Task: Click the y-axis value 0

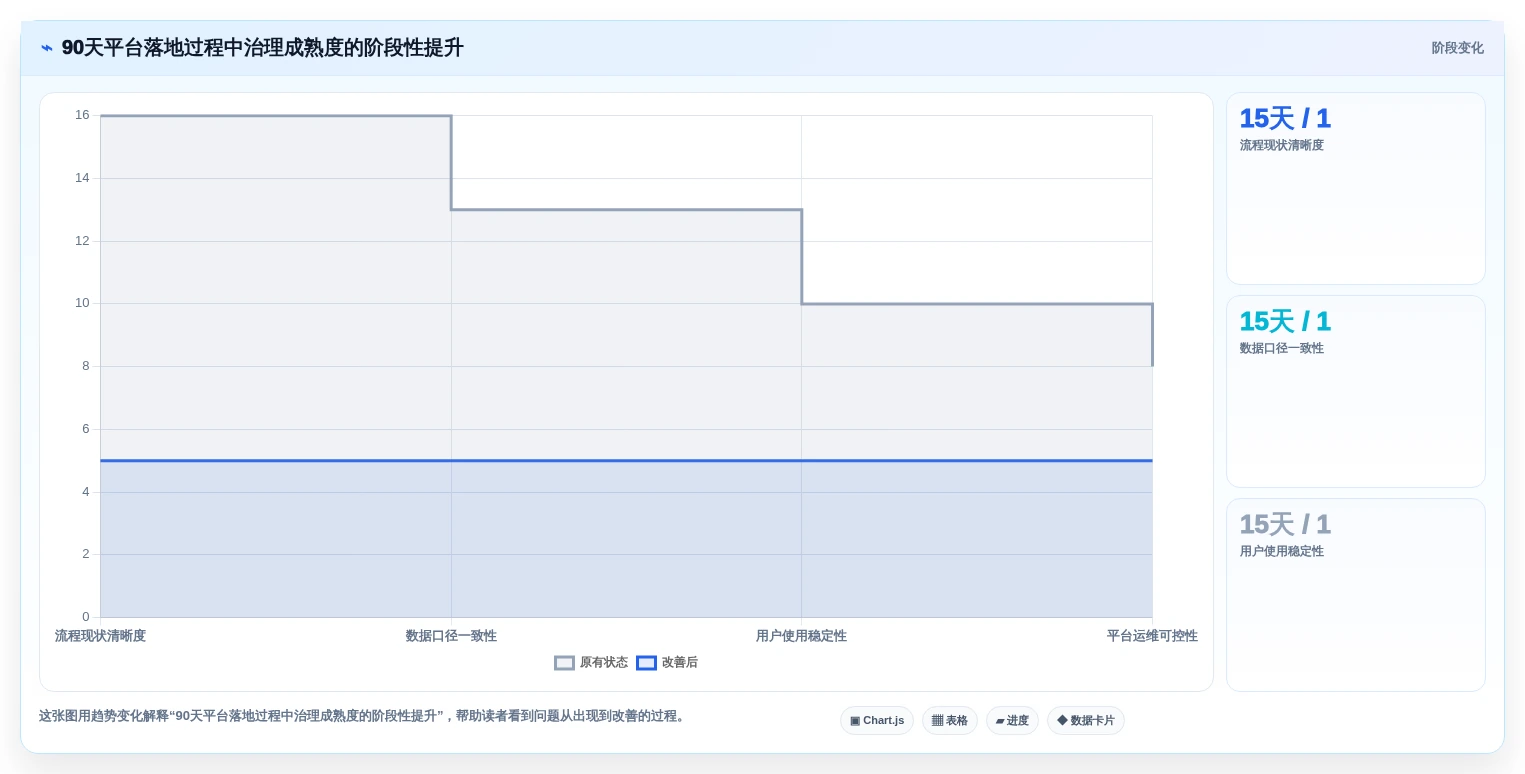Action: [x=86, y=617]
